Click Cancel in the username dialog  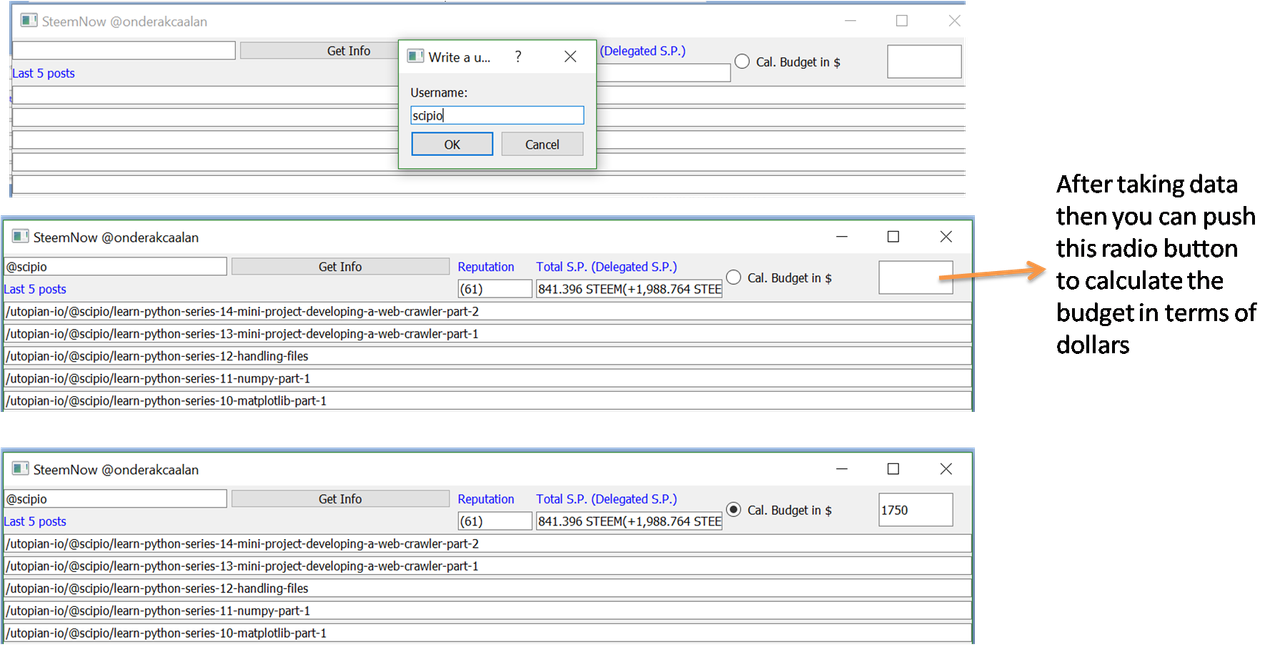point(542,144)
